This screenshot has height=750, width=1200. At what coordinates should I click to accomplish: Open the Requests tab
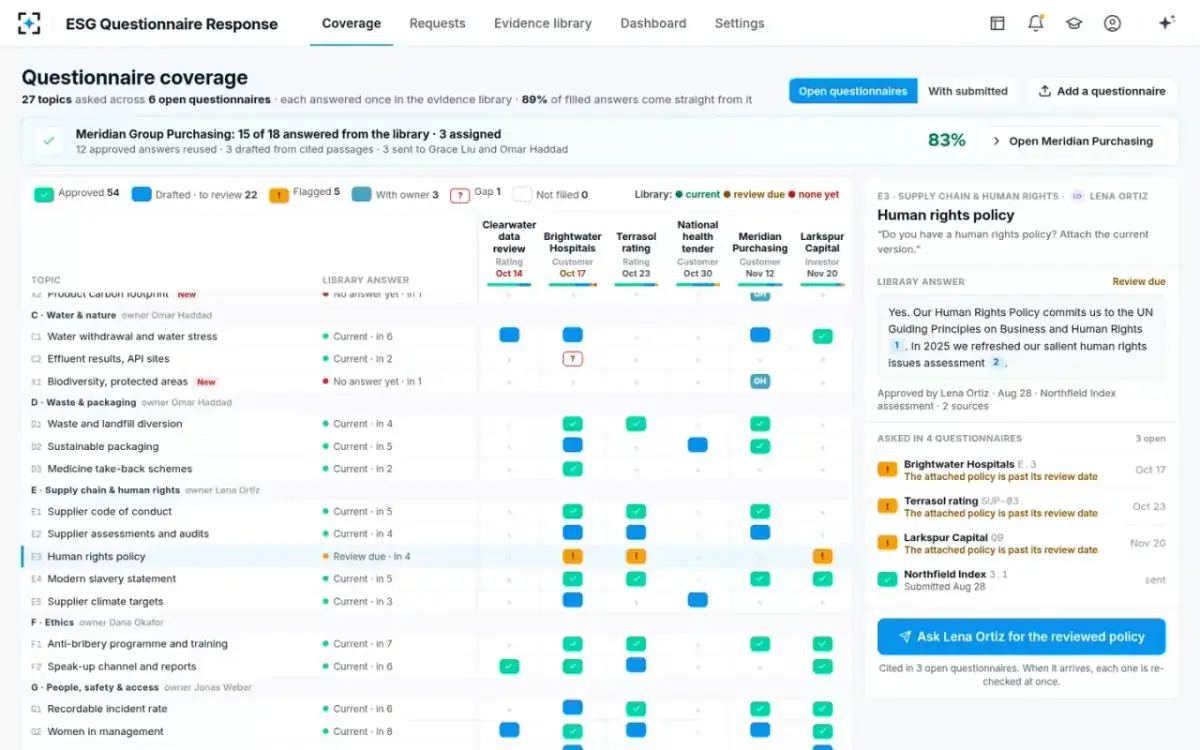coord(437,23)
